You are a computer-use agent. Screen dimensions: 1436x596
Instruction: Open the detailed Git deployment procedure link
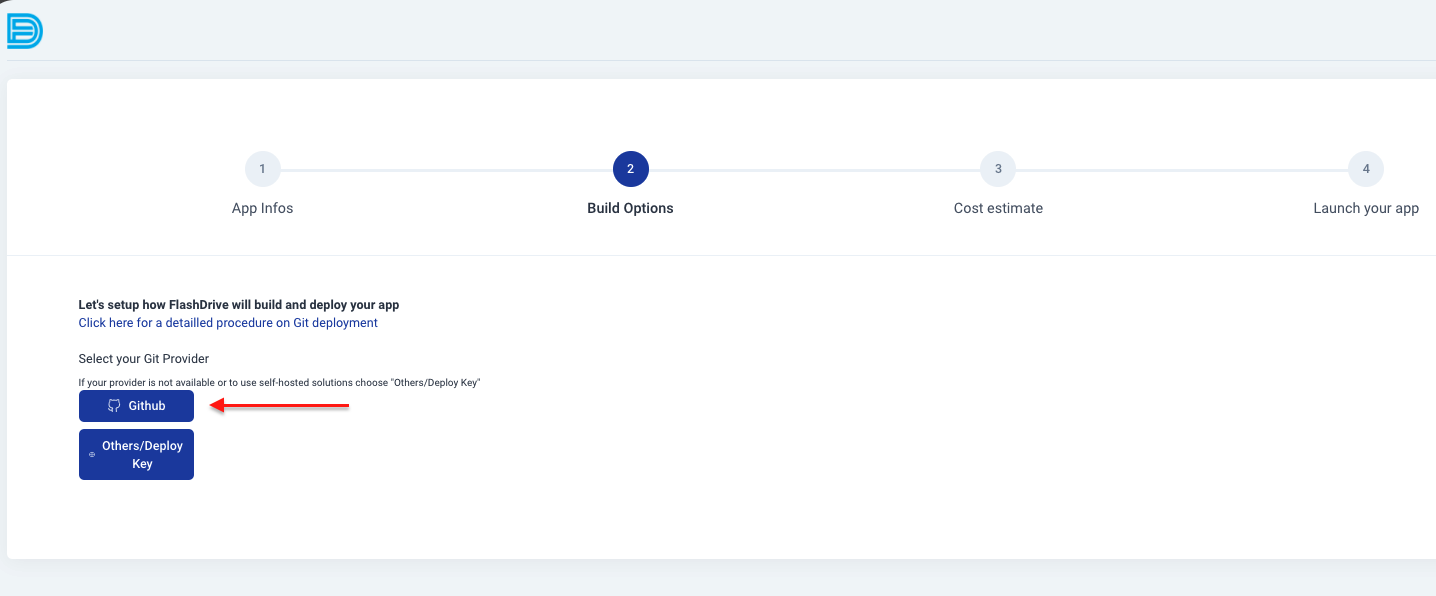[x=228, y=322]
